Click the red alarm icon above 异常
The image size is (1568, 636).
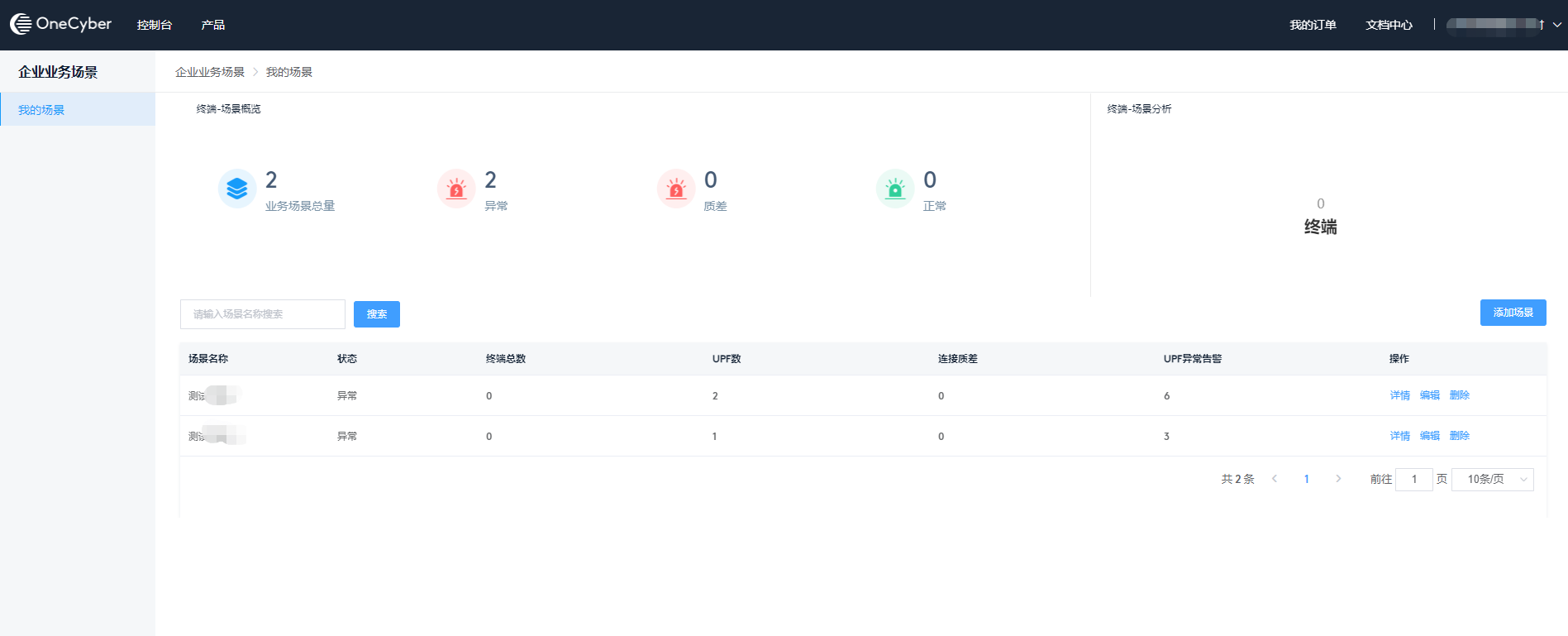[x=456, y=189]
